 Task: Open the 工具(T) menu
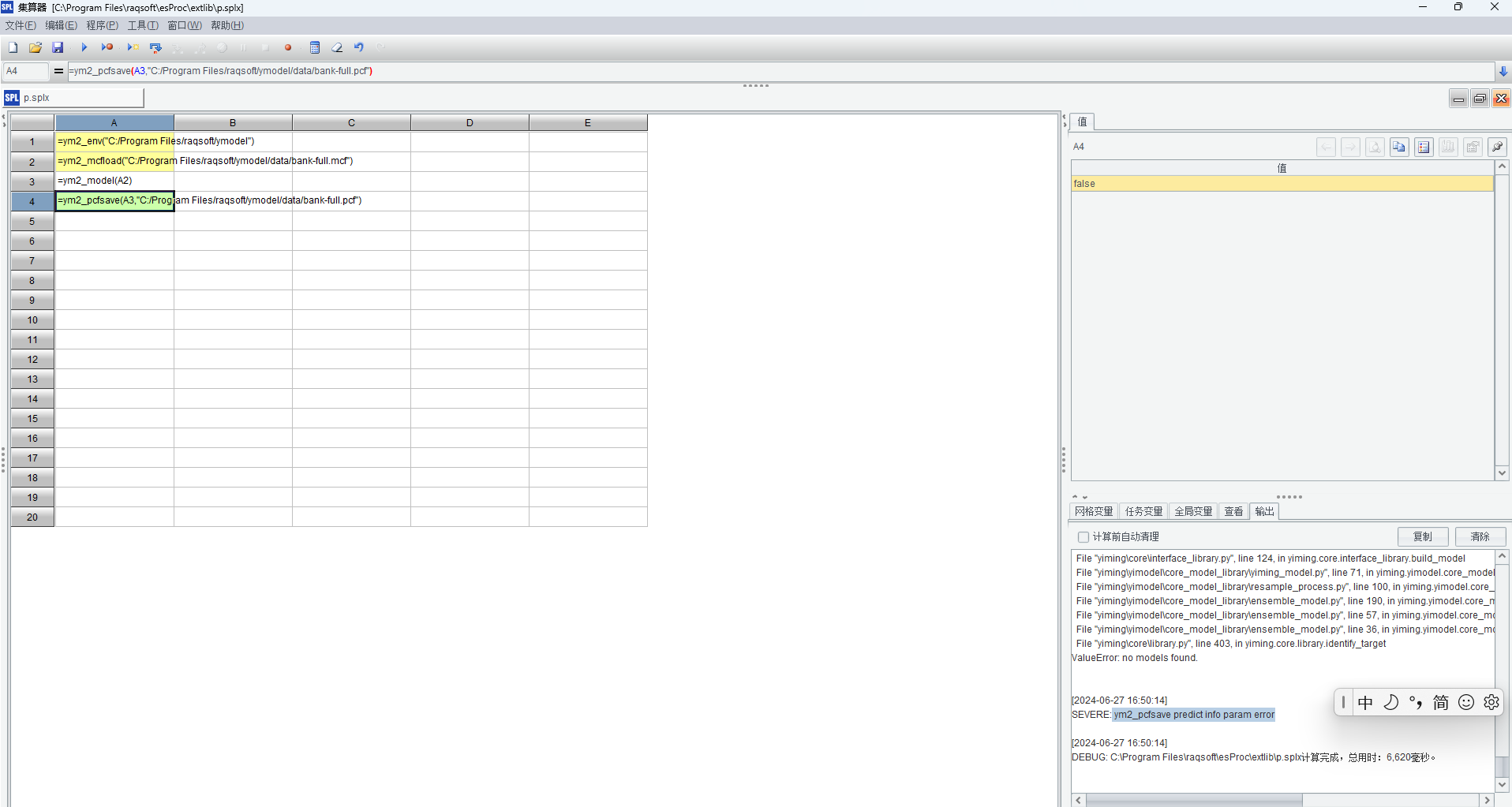click(x=143, y=25)
